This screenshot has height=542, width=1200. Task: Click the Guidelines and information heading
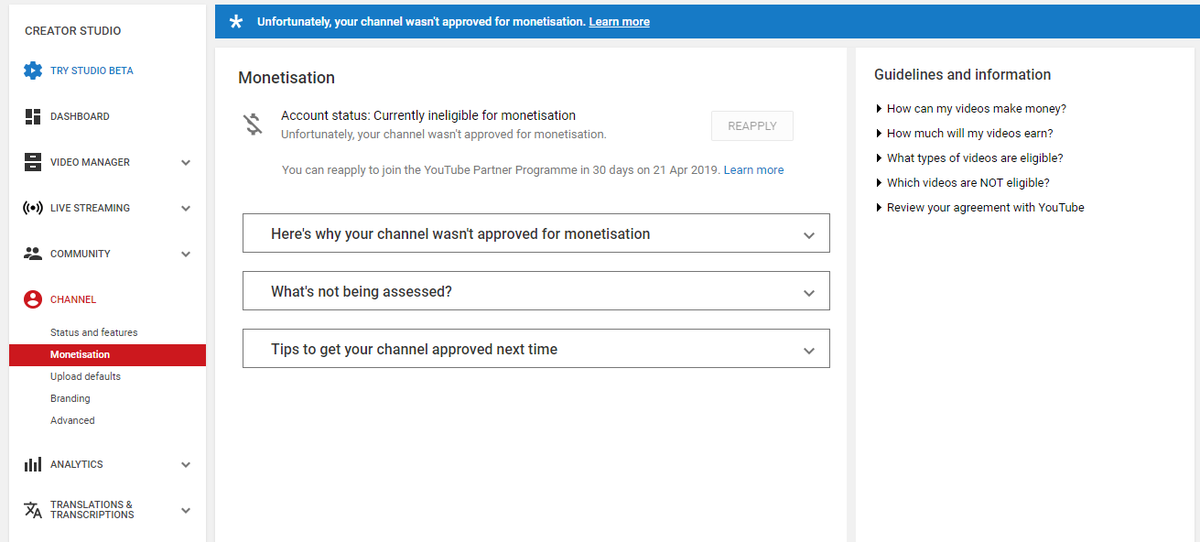[x=962, y=75]
